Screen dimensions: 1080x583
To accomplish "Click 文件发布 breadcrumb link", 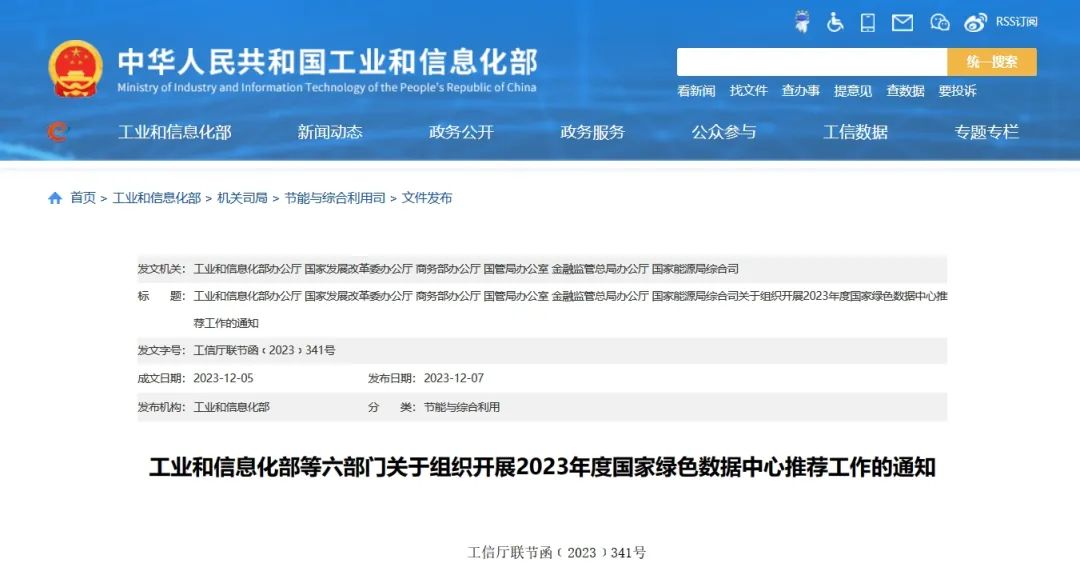I will pyautogui.click(x=427, y=198).
